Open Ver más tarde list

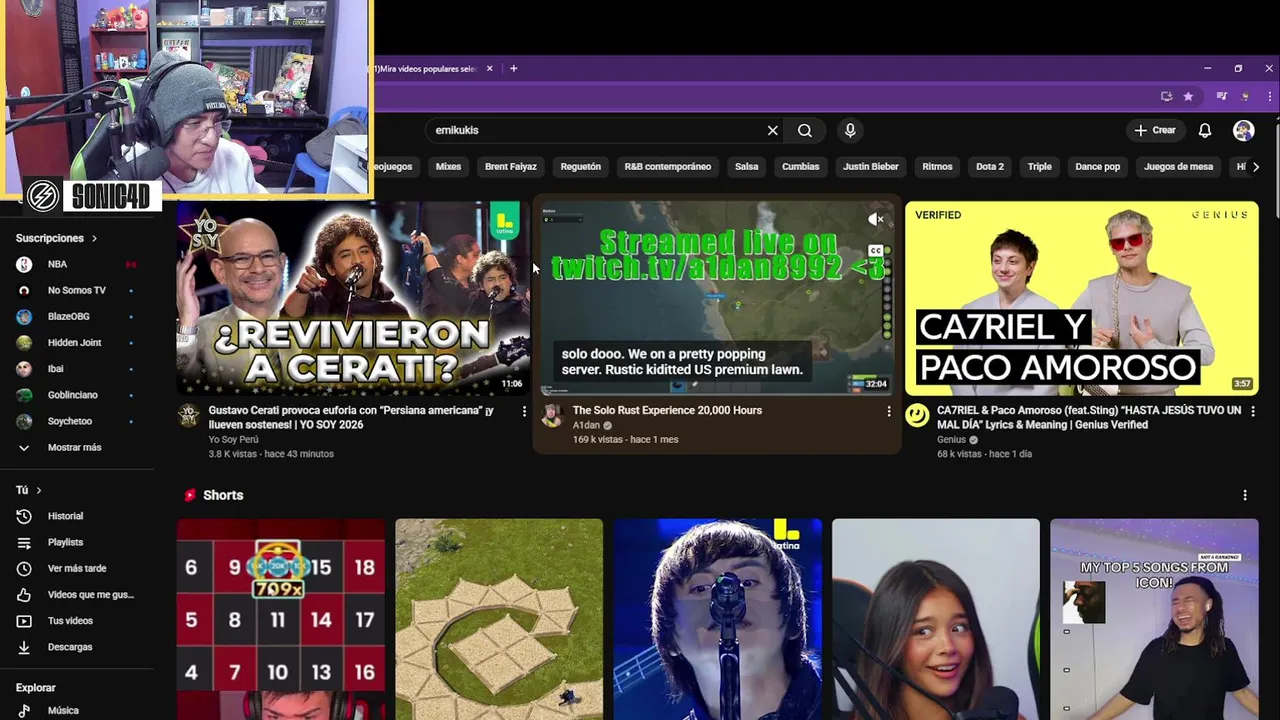(76, 568)
